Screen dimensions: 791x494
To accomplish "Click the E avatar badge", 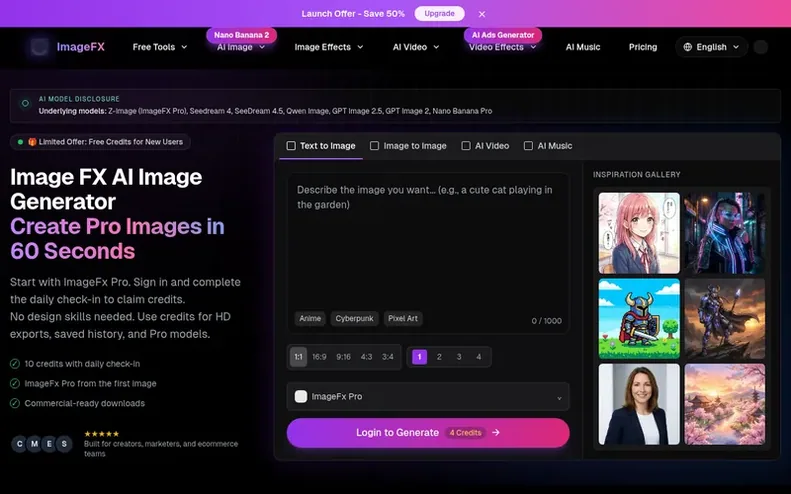I will pos(49,444).
